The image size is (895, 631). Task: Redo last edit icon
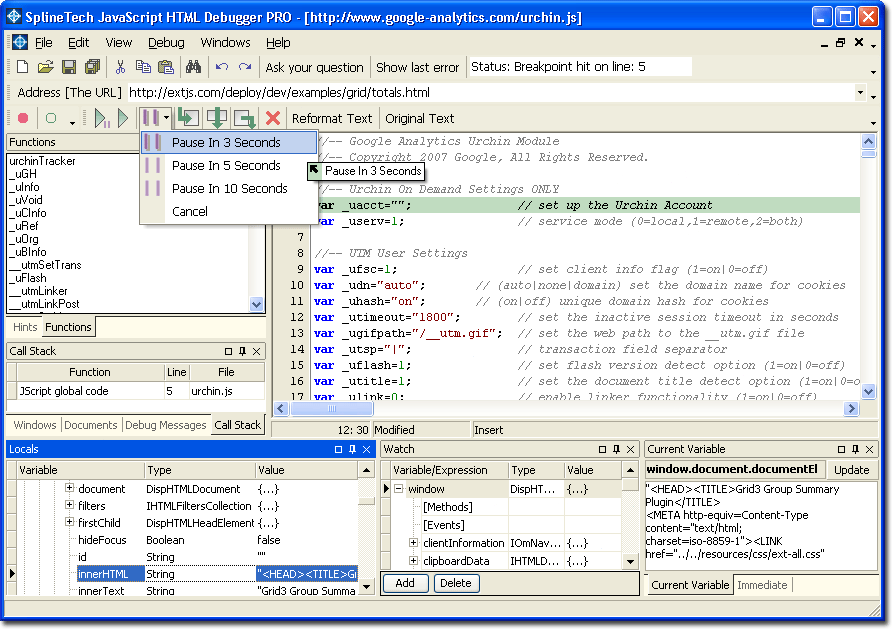(x=245, y=67)
